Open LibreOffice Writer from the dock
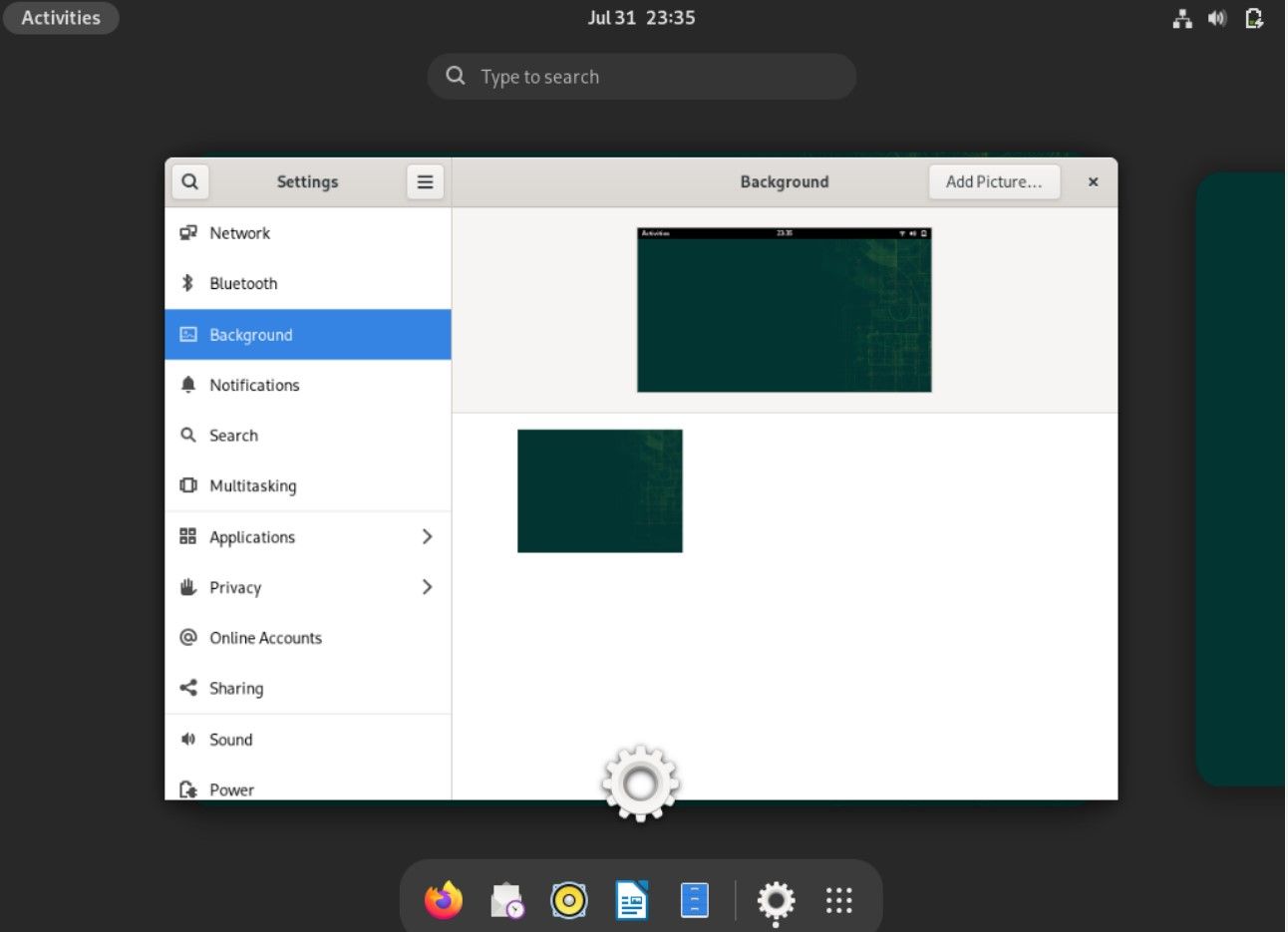 (x=632, y=901)
